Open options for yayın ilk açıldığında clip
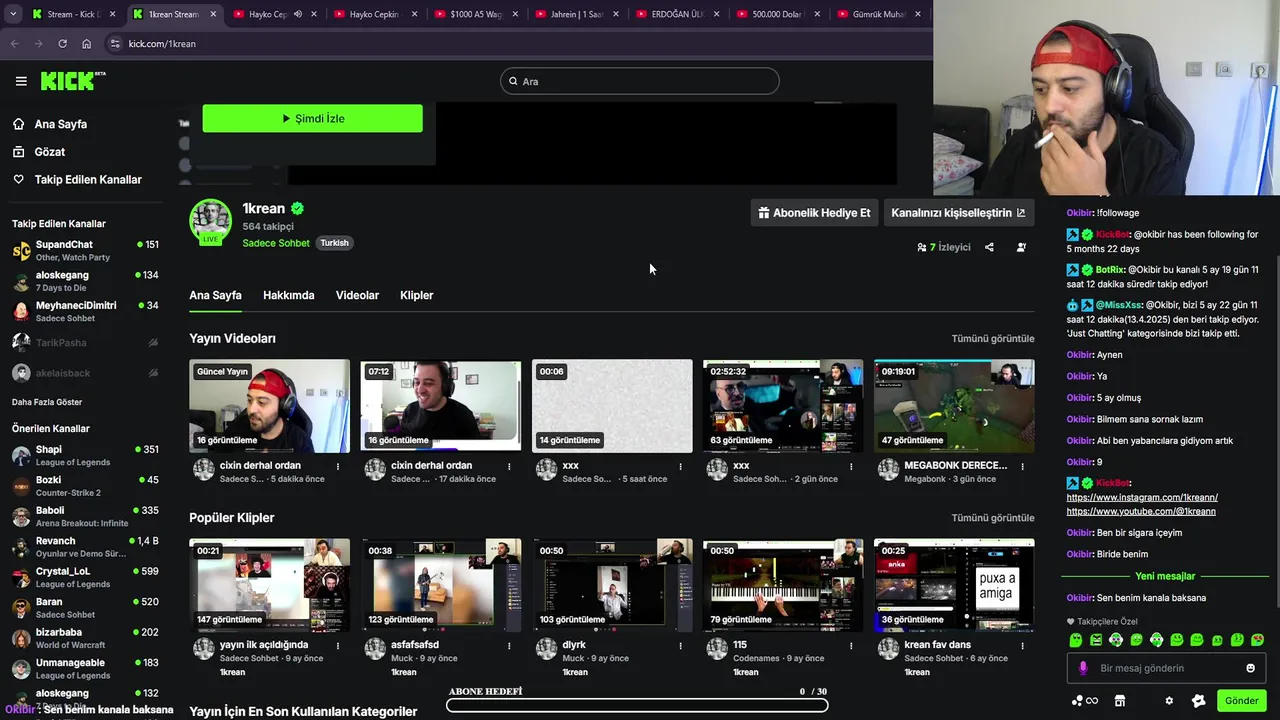The width and height of the screenshot is (1280, 720). tap(338, 645)
